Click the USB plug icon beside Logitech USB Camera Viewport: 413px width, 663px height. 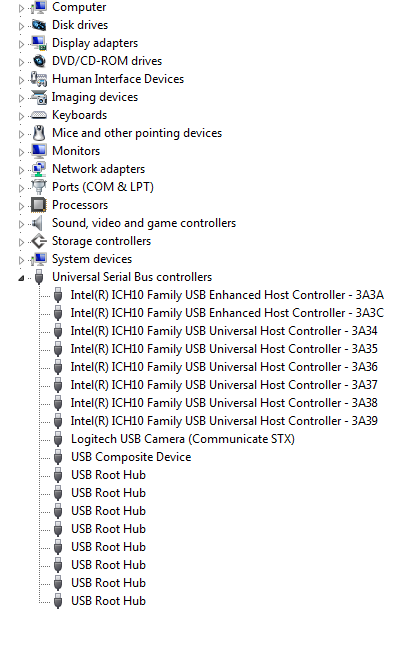click(x=58, y=439)
